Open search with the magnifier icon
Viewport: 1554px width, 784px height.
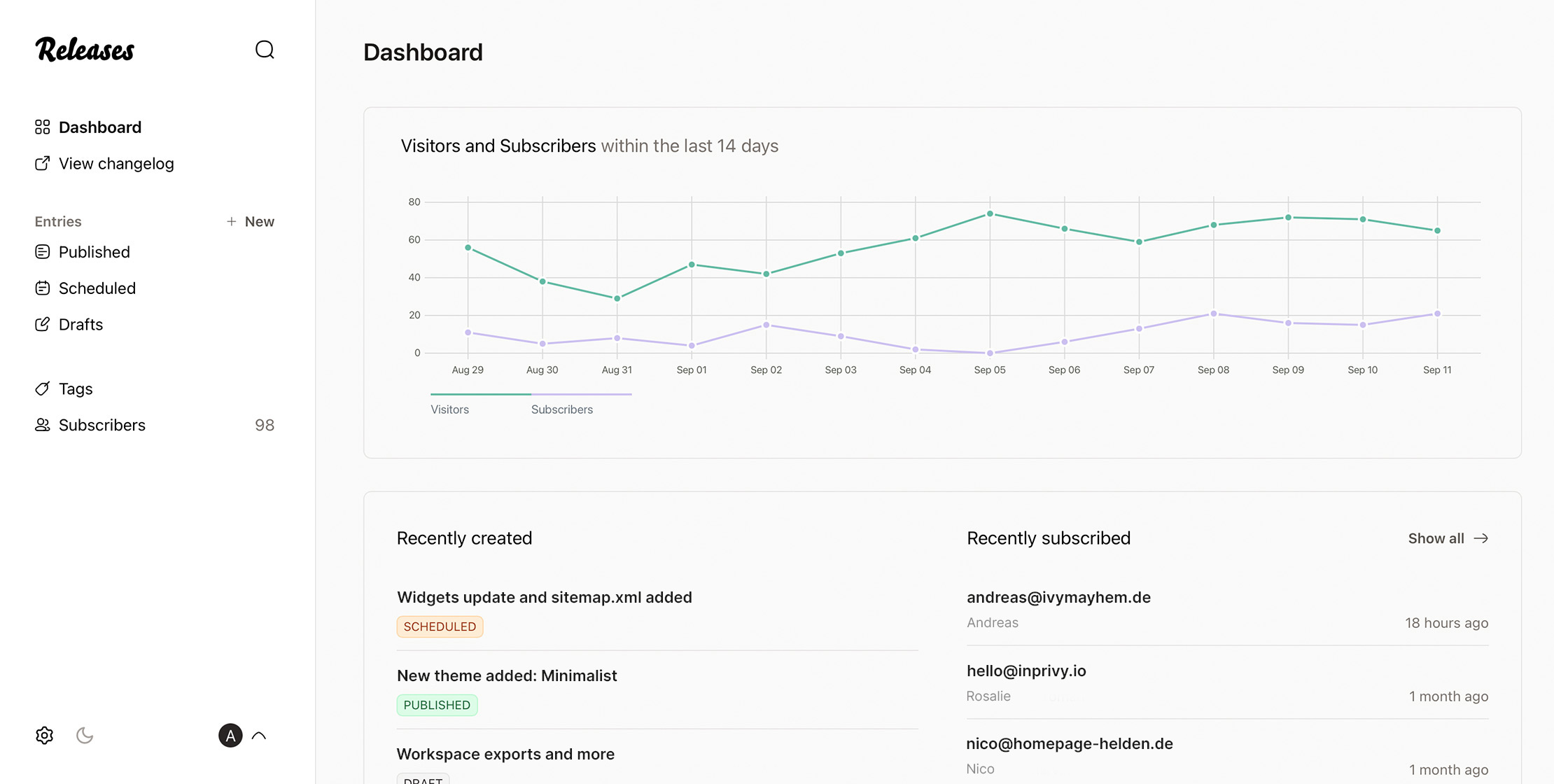coord(264,50)
